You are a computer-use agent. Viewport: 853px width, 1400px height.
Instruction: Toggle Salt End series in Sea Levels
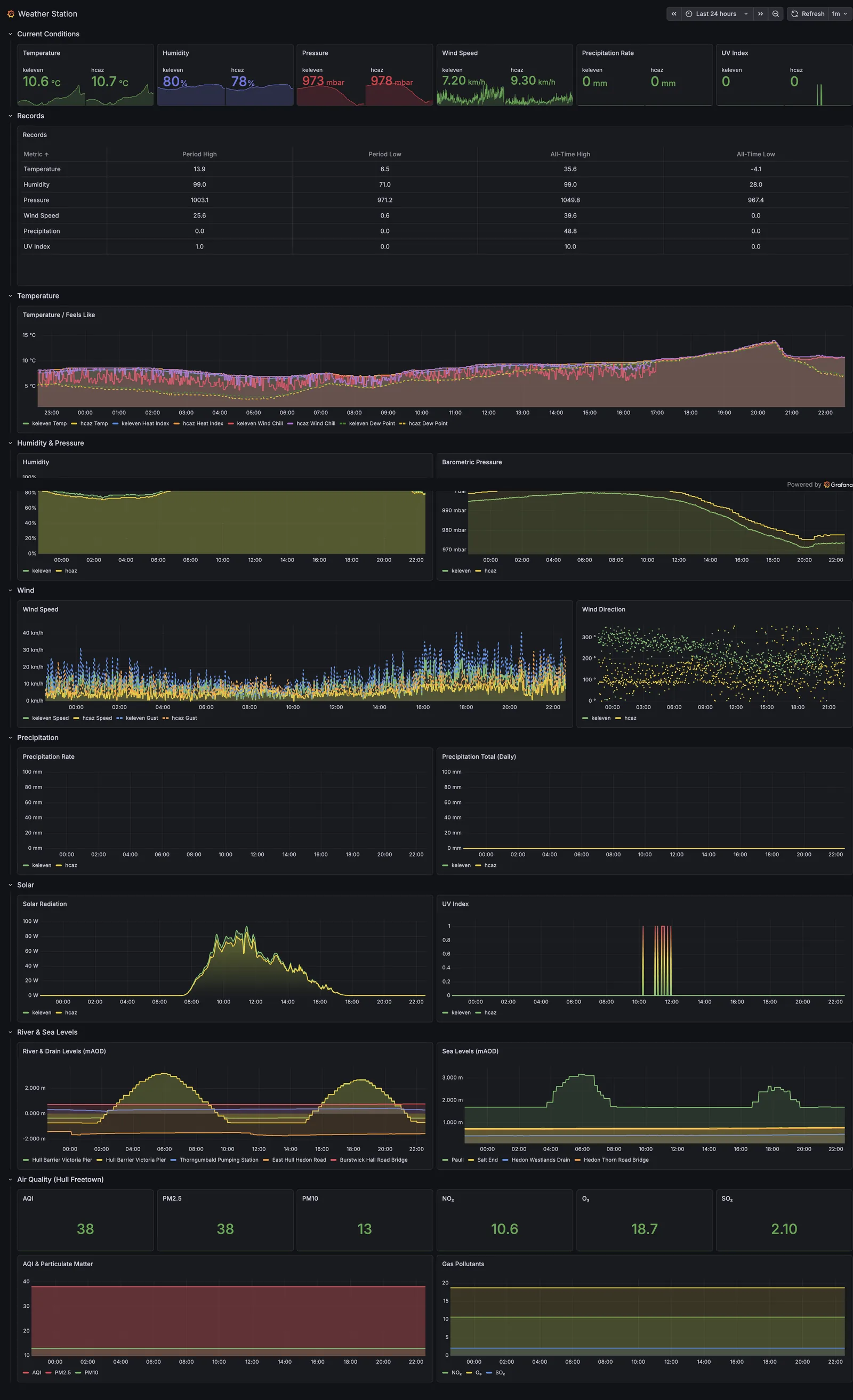pyautogui.click(x=487, y=1160)
